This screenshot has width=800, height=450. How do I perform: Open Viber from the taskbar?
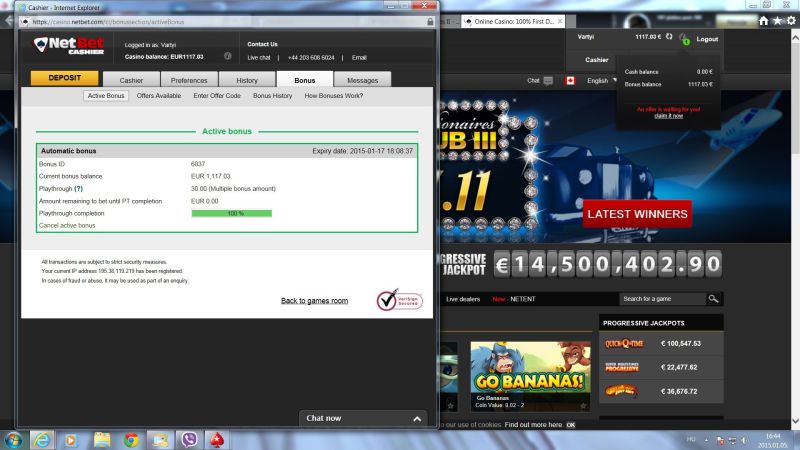click(x=188, y=438)
